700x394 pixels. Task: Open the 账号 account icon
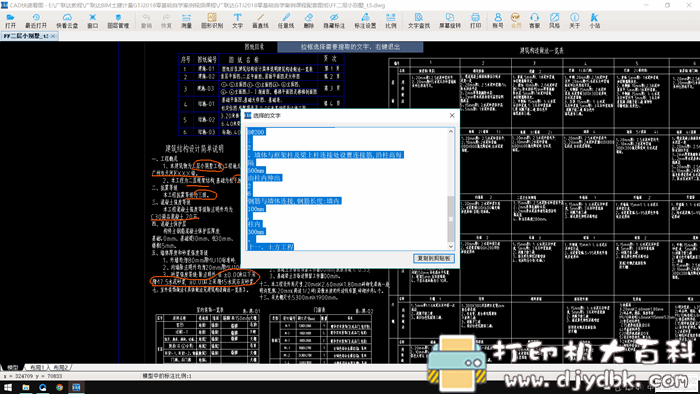pyautogui.click(x=498, y=21)
